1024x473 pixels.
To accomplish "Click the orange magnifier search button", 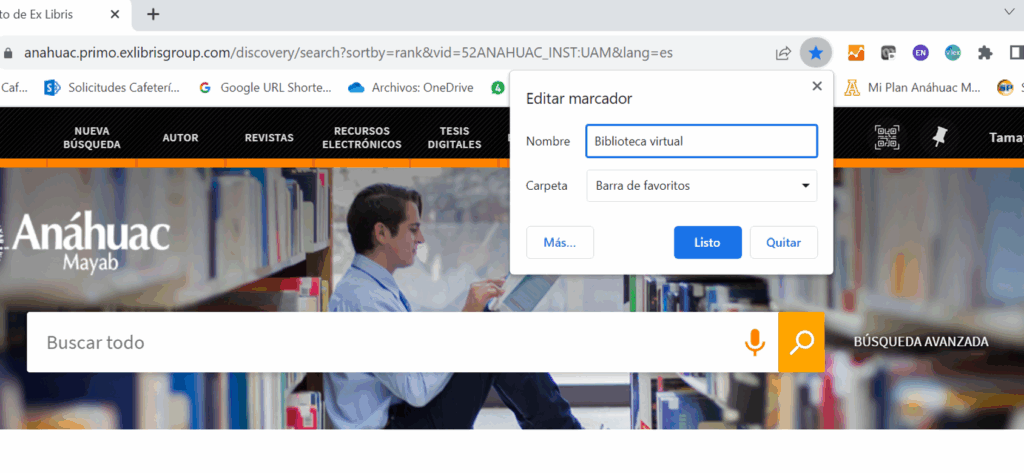I will (801, 342).
